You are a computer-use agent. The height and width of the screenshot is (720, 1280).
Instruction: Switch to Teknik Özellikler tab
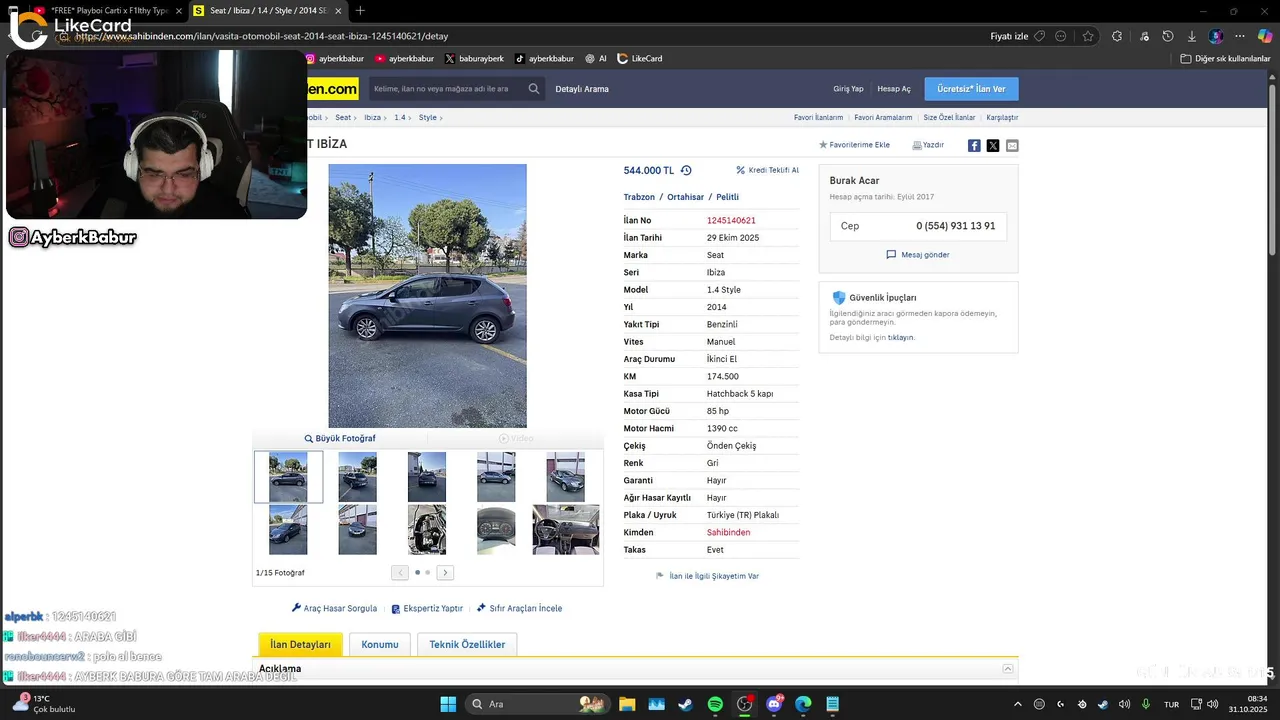click(x=467, y=645)
